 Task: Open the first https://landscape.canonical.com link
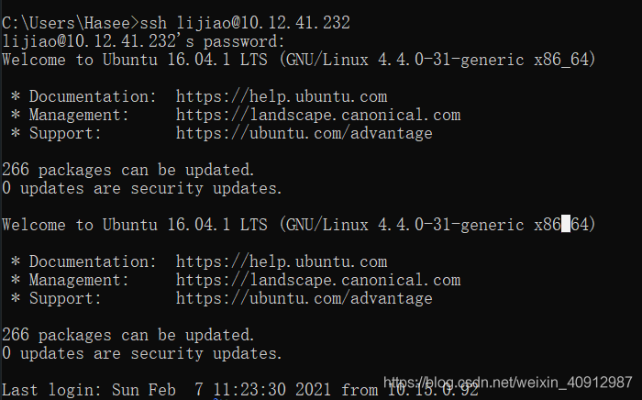point(318,115)
